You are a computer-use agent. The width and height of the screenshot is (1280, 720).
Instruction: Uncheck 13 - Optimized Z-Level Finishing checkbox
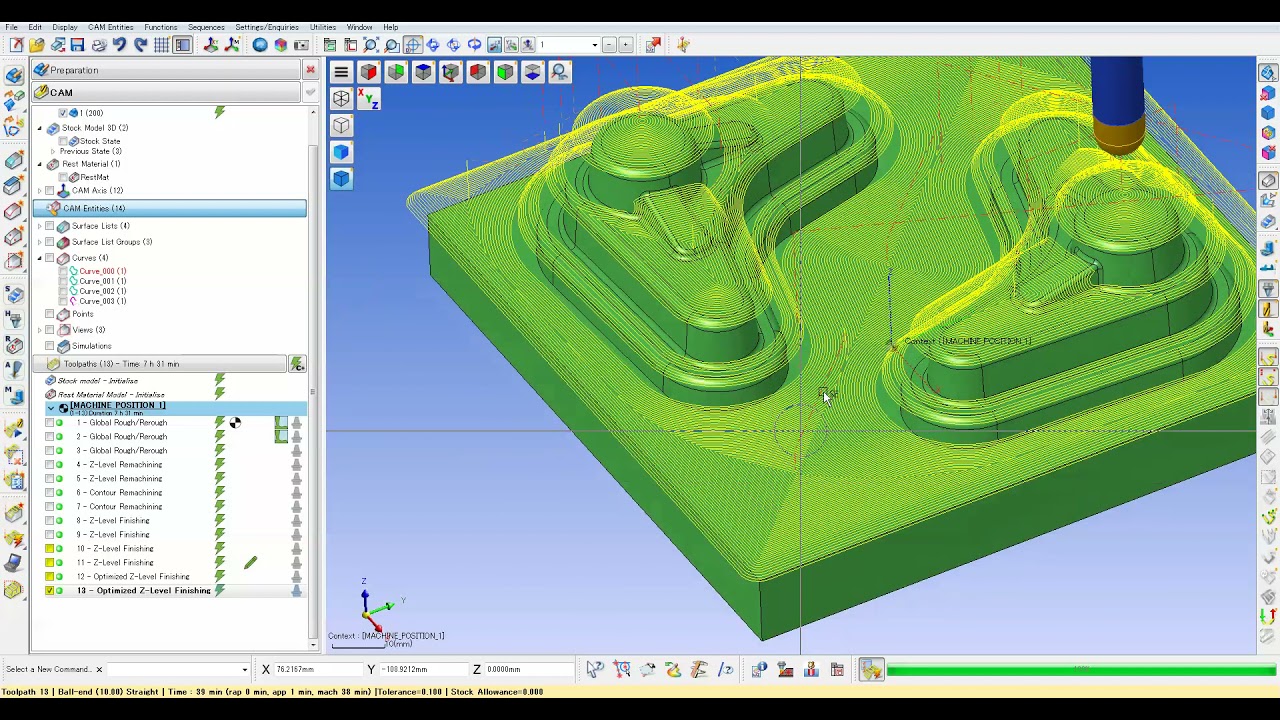[50, 591]
